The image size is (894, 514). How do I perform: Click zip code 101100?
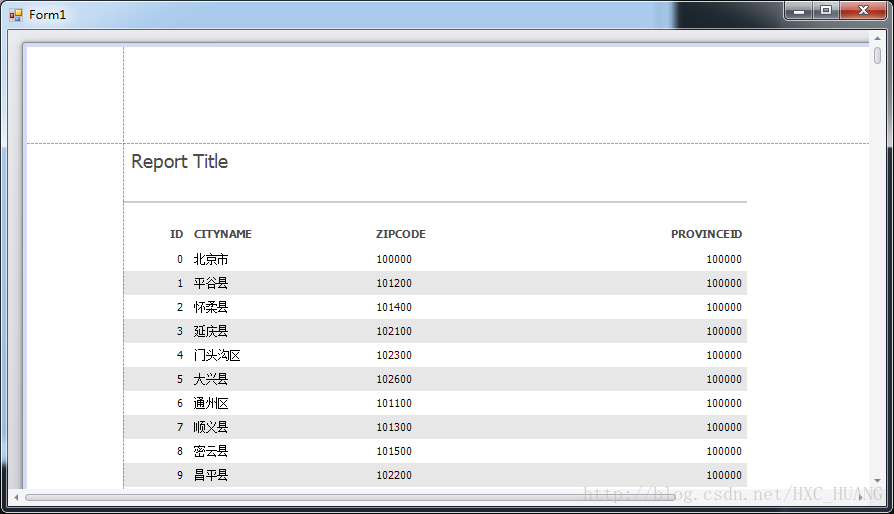pos(394,403)
